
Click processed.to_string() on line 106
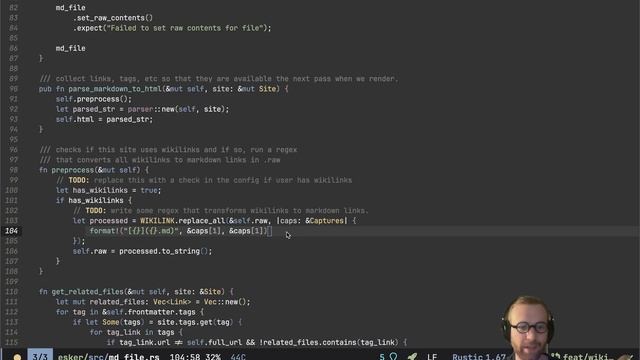(x=164, y=251)
